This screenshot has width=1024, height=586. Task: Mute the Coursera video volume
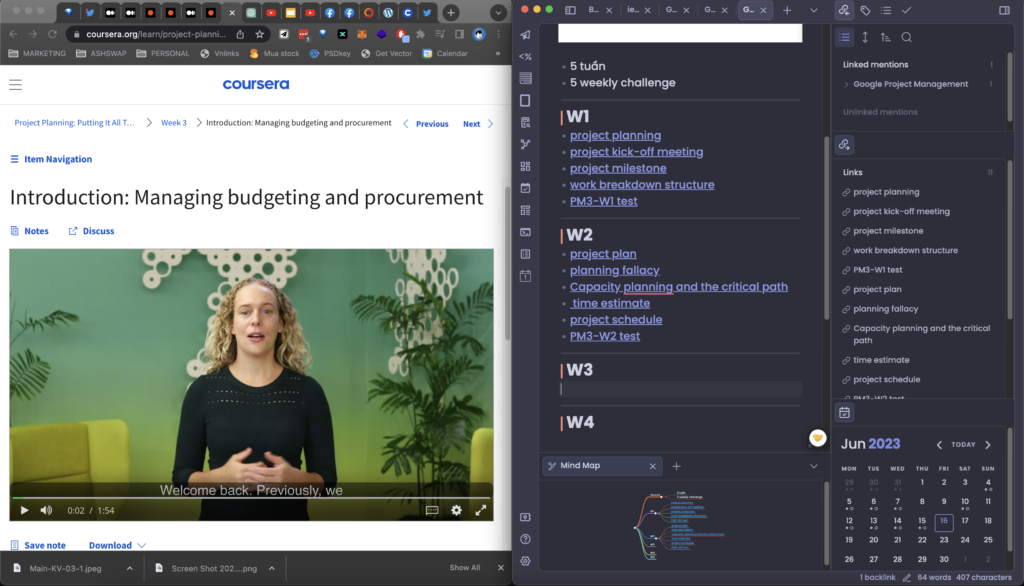46,510
